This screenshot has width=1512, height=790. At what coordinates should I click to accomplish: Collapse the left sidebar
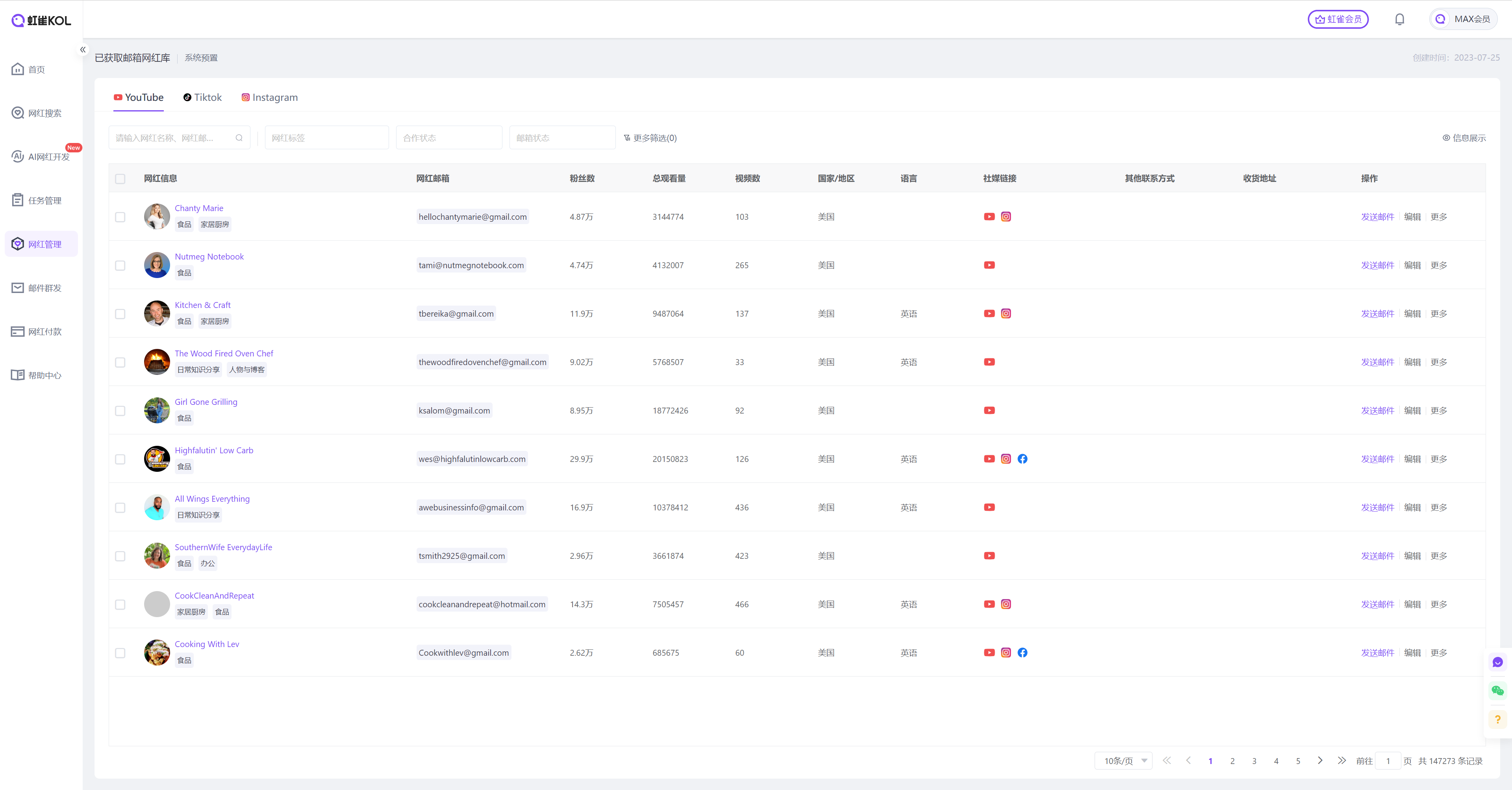[x=83, y=50]
